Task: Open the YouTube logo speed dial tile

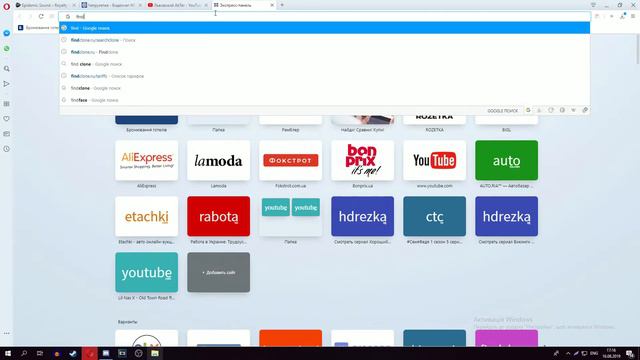Action: coord(434,160)
